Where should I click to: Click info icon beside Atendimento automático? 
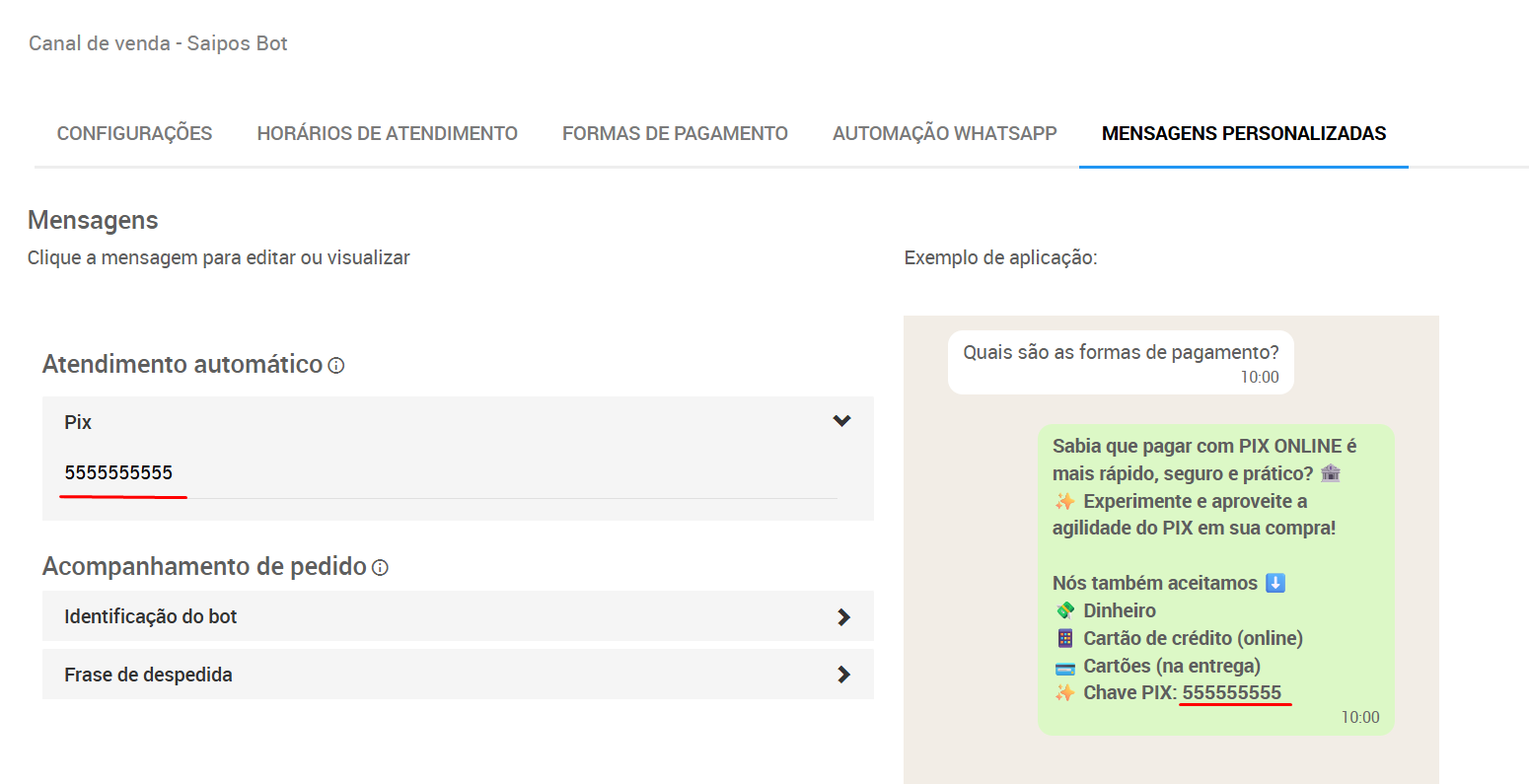coord(336,366)
